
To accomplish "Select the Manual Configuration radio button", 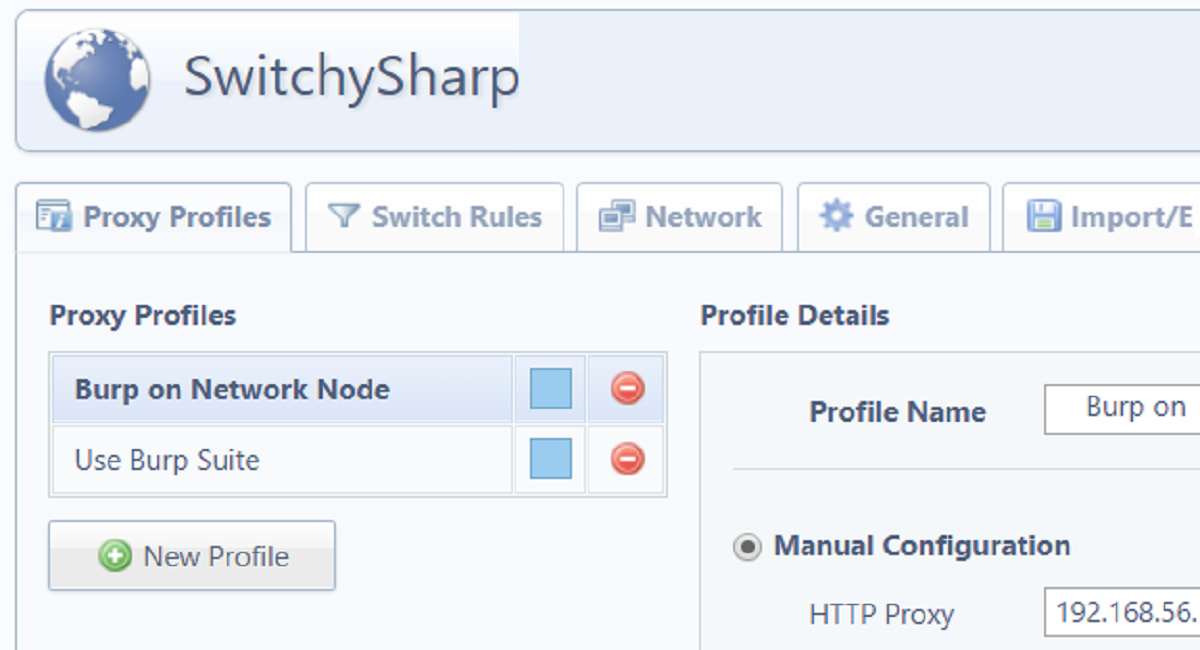I will pyautogui.click(x=747, y=547).
